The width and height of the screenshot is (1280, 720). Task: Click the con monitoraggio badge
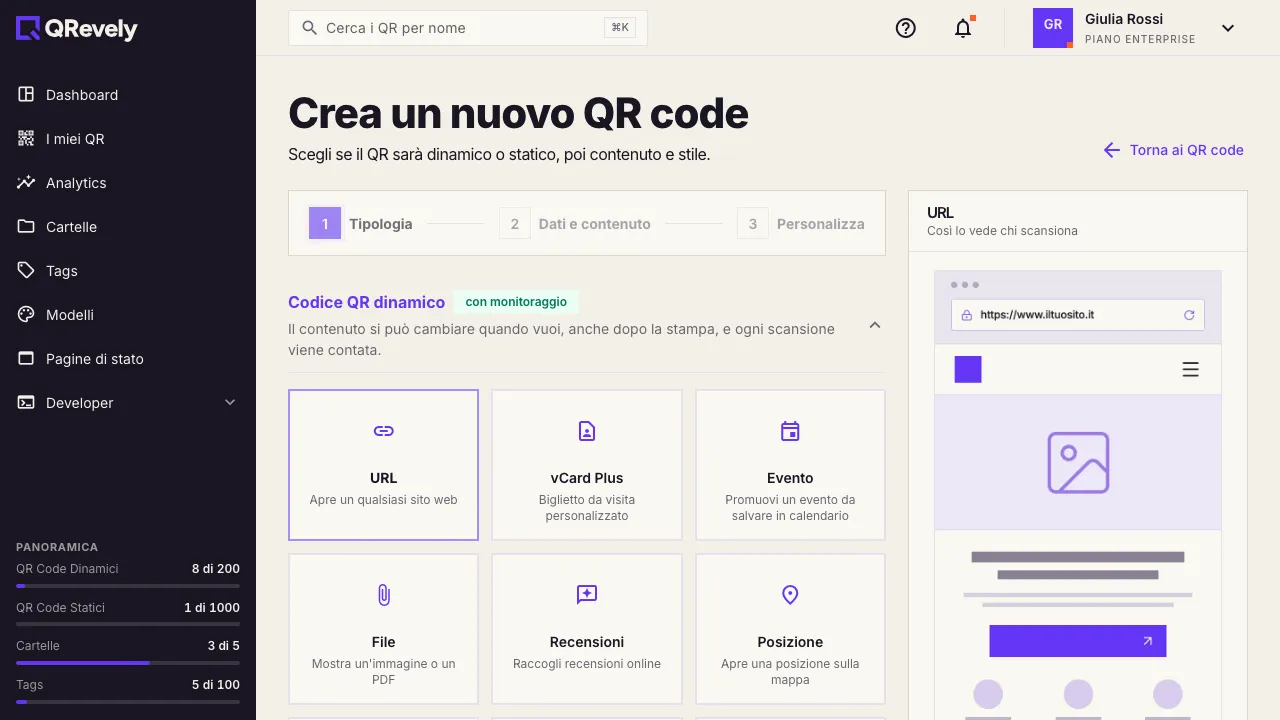pyautogui.click(x=516, y=302)
